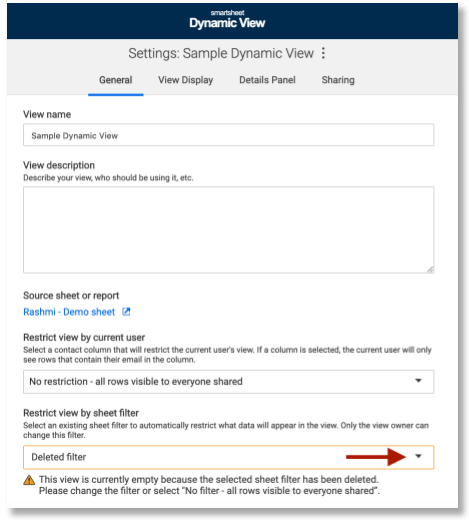The image size is (469, 520).
Task: Click into the View description text area
Action: [x=228, y=230]
